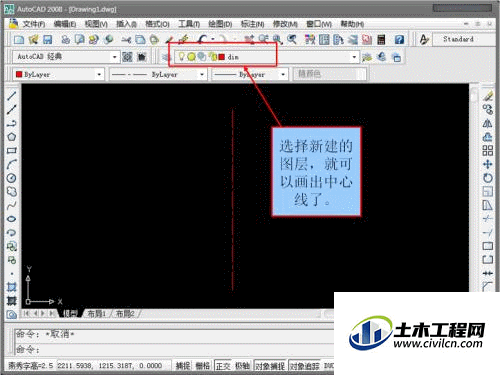Open the 标注(N) dimension menu
The image size is (500, 375).
point(252,24)
